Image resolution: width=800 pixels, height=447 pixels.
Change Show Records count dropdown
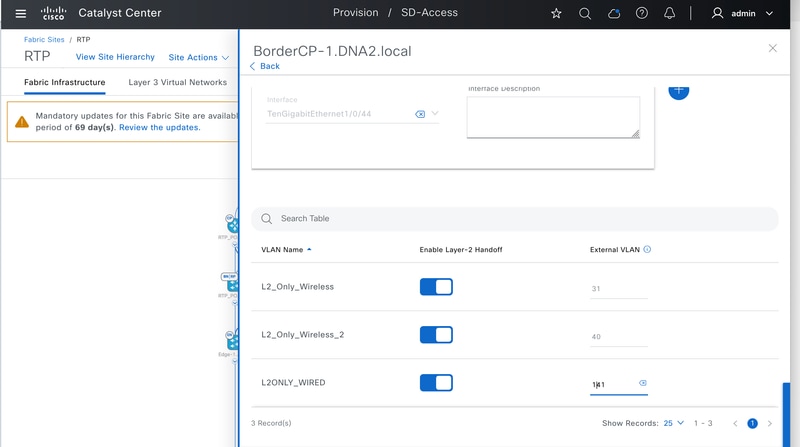[x=673, y=423]
